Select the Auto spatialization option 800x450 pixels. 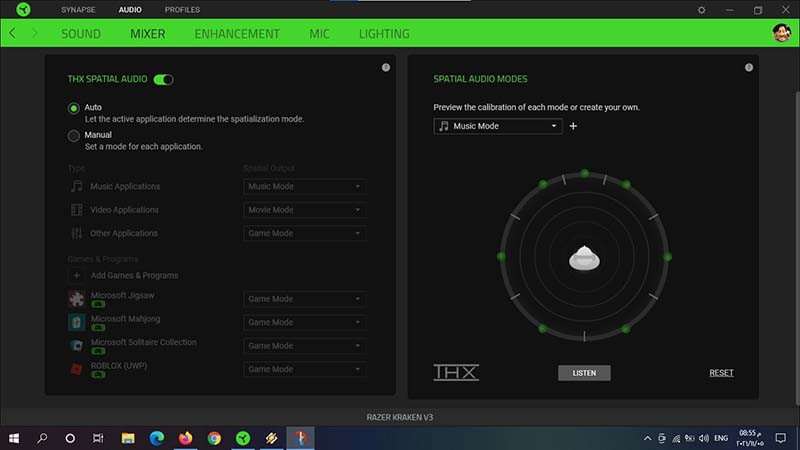tap(74, 107)
